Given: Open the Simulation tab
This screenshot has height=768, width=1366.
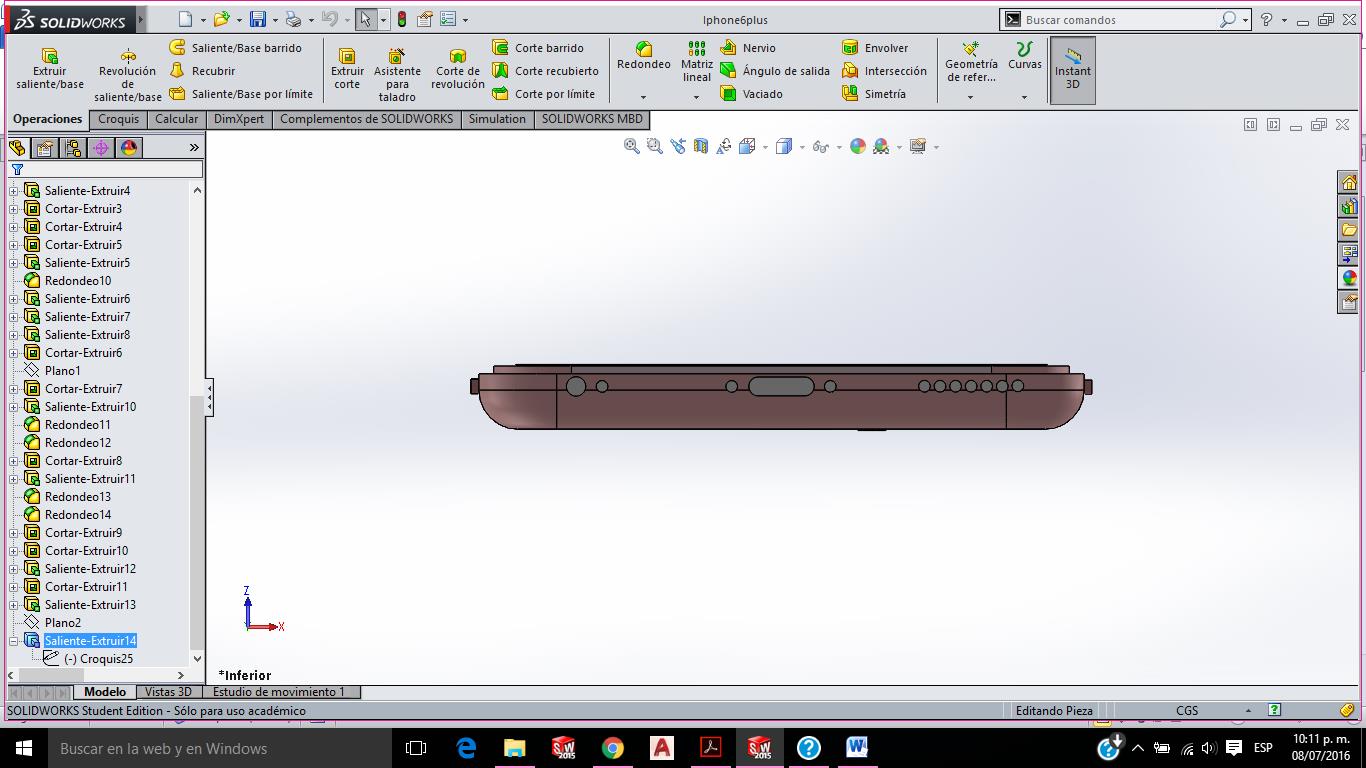Looking at the screenshot, I should (x=497, y=119).
